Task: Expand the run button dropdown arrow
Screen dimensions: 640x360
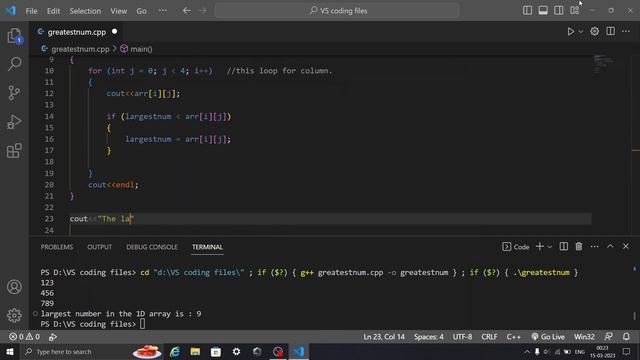Action: 581,31
